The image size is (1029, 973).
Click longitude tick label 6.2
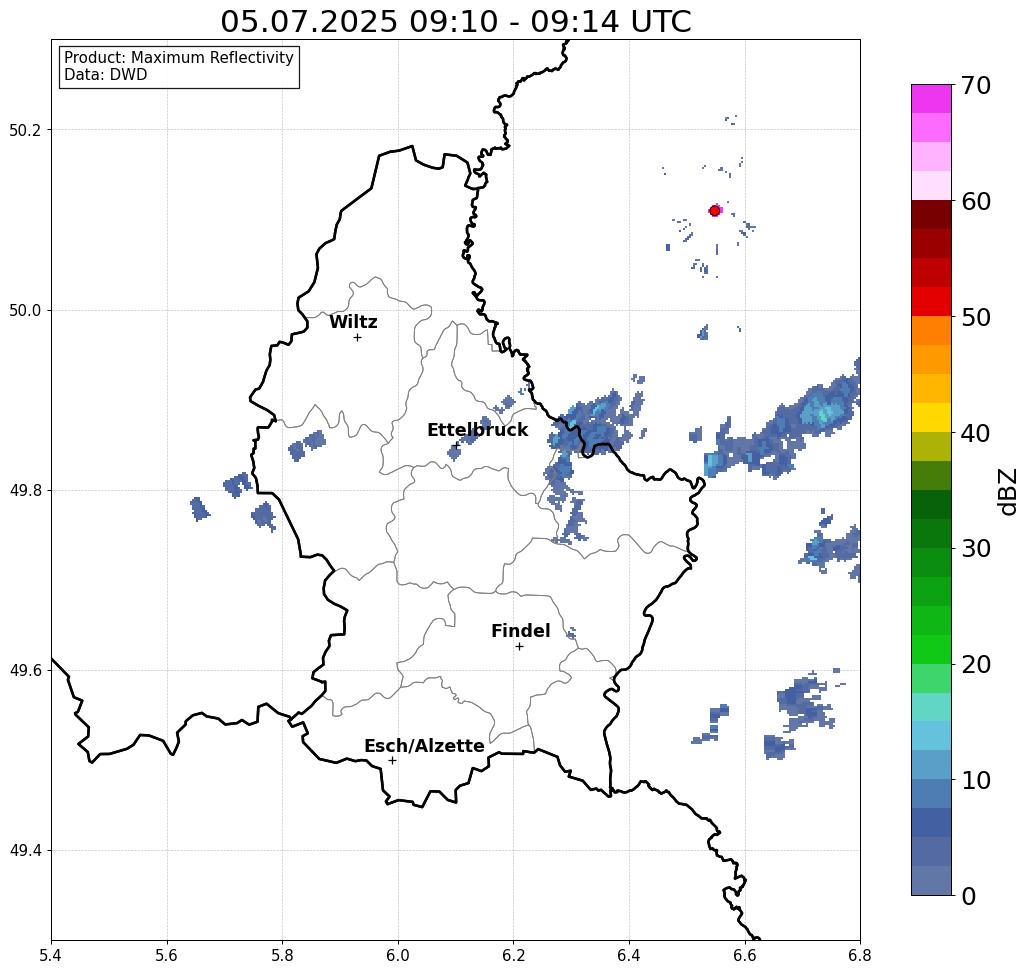(514, 955)
